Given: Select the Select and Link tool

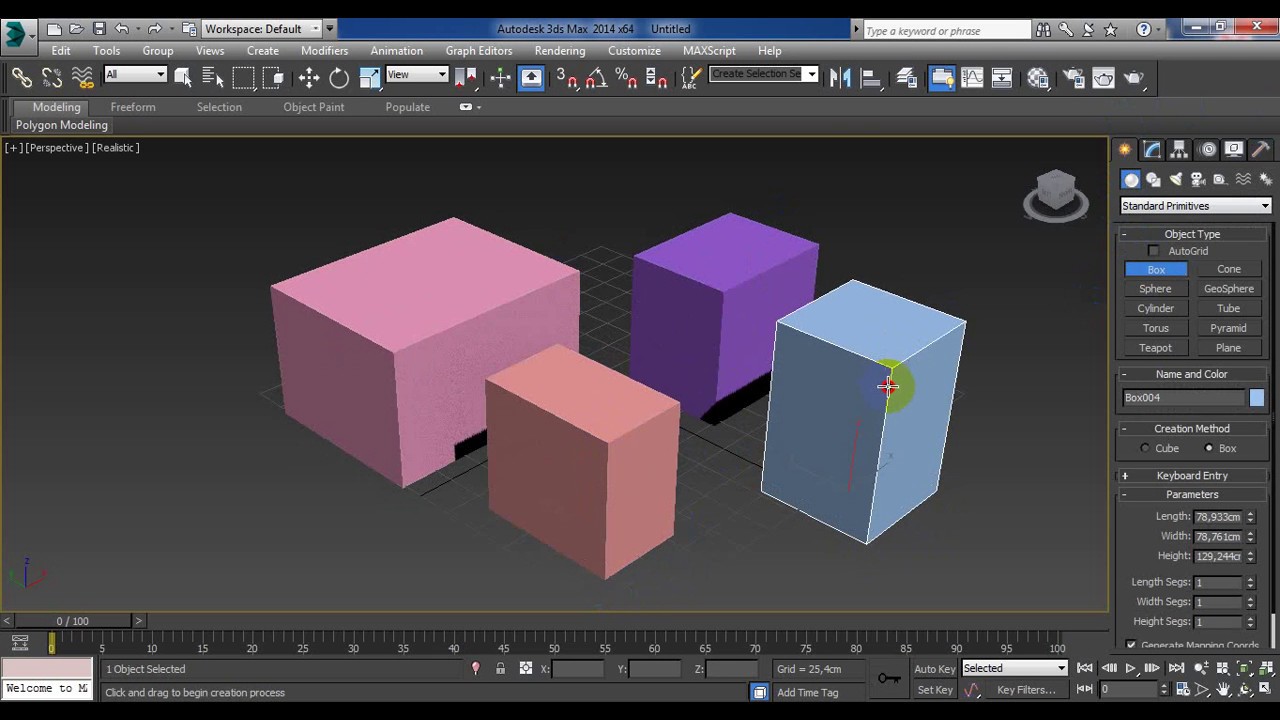Looking at the screenshot, I should (x=21, y=77).
